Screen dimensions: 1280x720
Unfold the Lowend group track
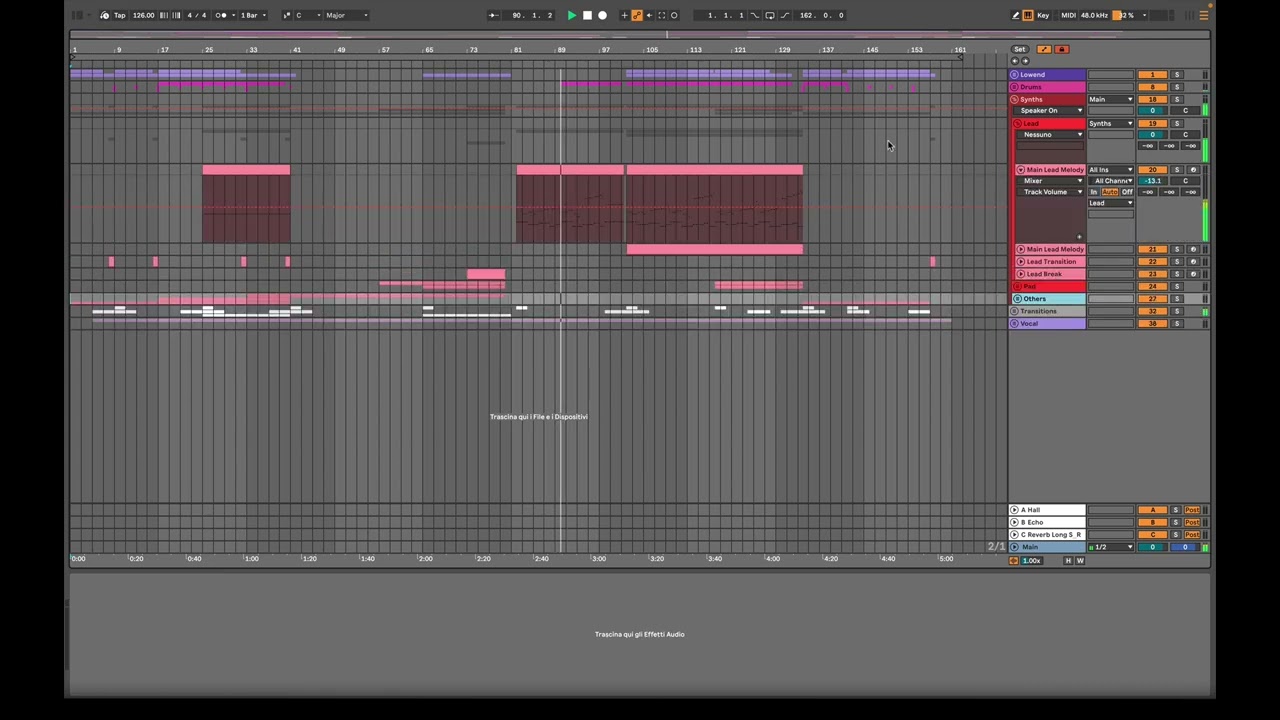[1014, 75]
